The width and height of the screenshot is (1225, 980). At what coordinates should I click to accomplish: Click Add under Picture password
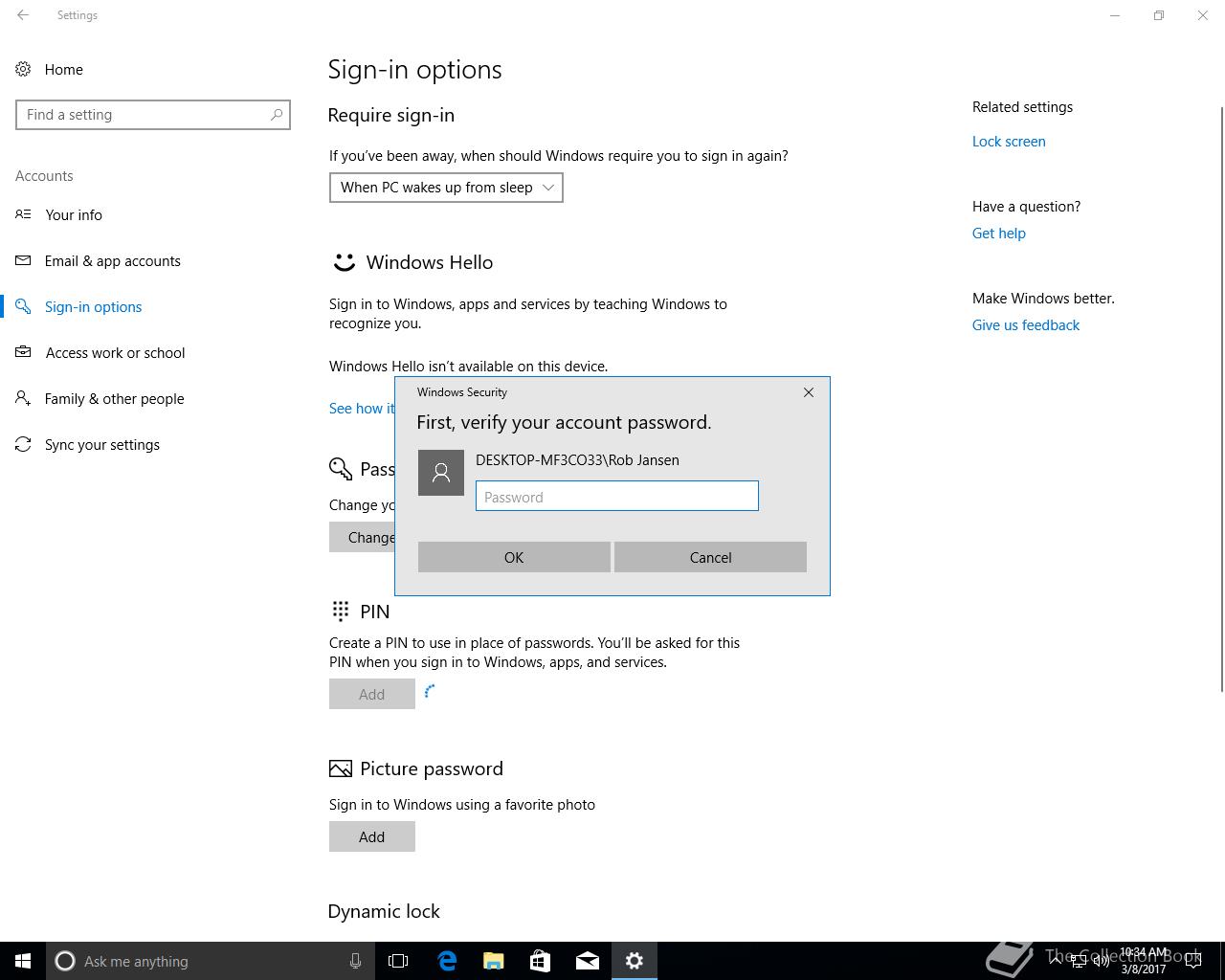tap(372, 836)
